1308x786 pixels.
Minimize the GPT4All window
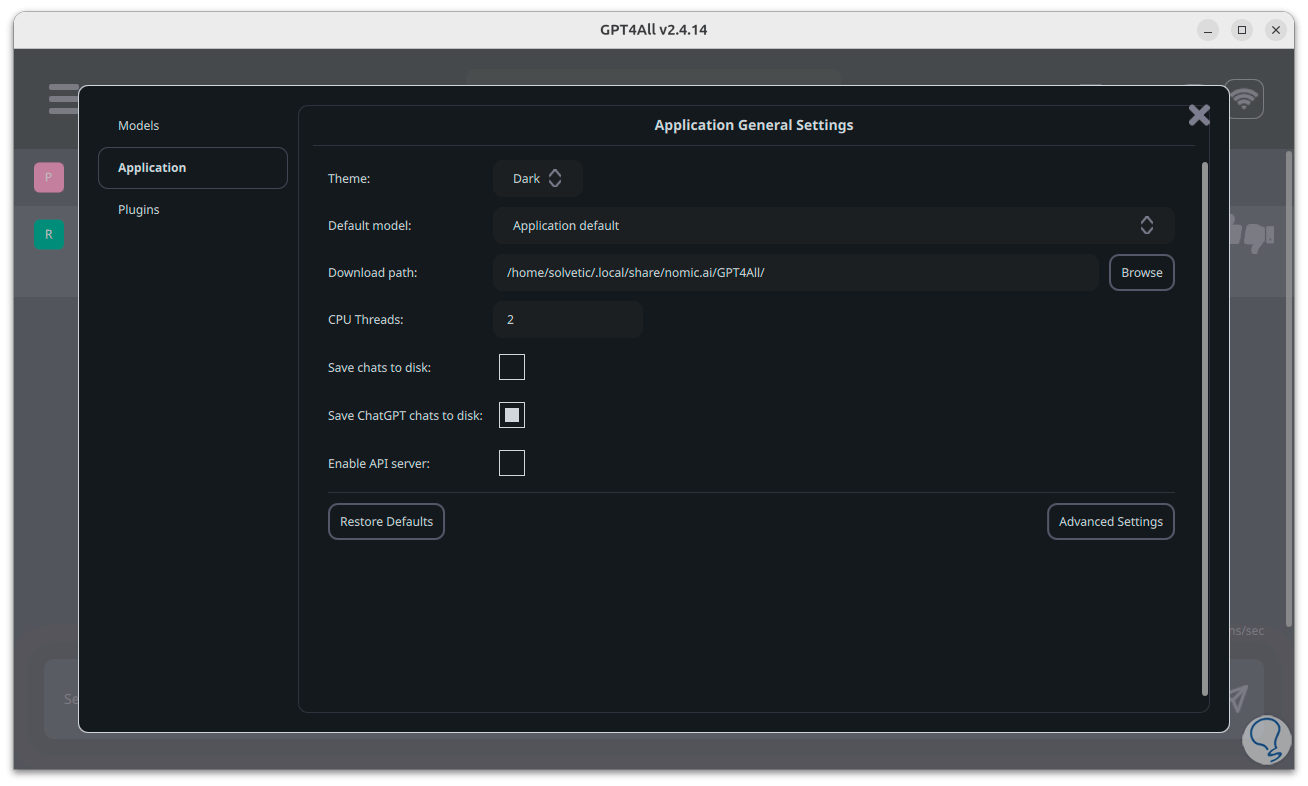[x=1208, y=30]
